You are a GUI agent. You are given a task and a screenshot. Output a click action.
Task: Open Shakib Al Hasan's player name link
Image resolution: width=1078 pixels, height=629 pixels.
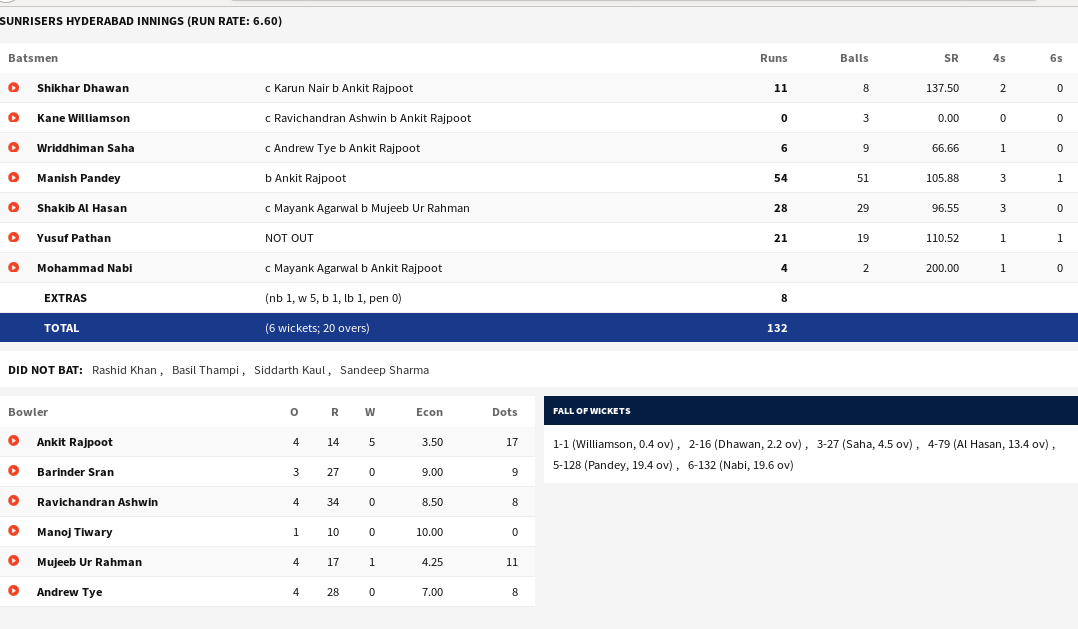click(x=82, y=208)
